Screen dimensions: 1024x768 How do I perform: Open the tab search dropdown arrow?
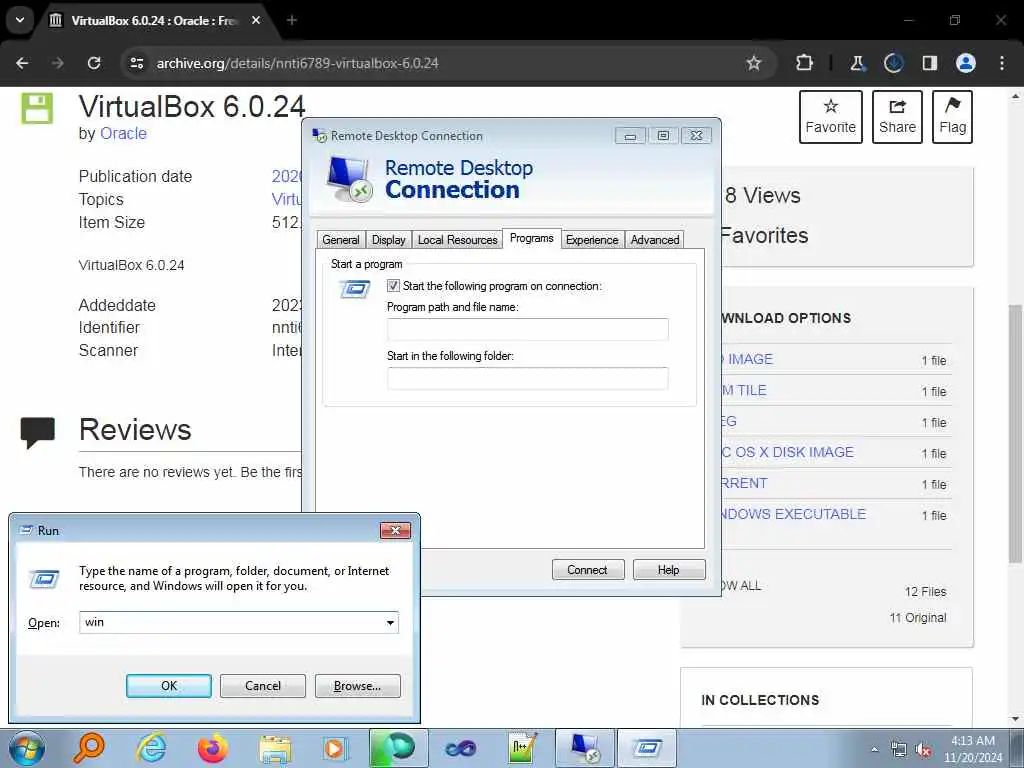20,20
